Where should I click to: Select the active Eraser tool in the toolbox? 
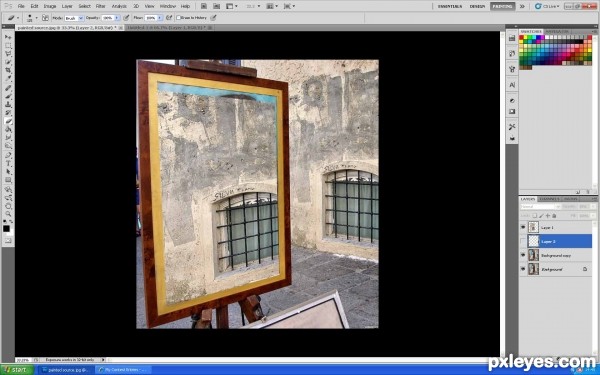(8, 121)
